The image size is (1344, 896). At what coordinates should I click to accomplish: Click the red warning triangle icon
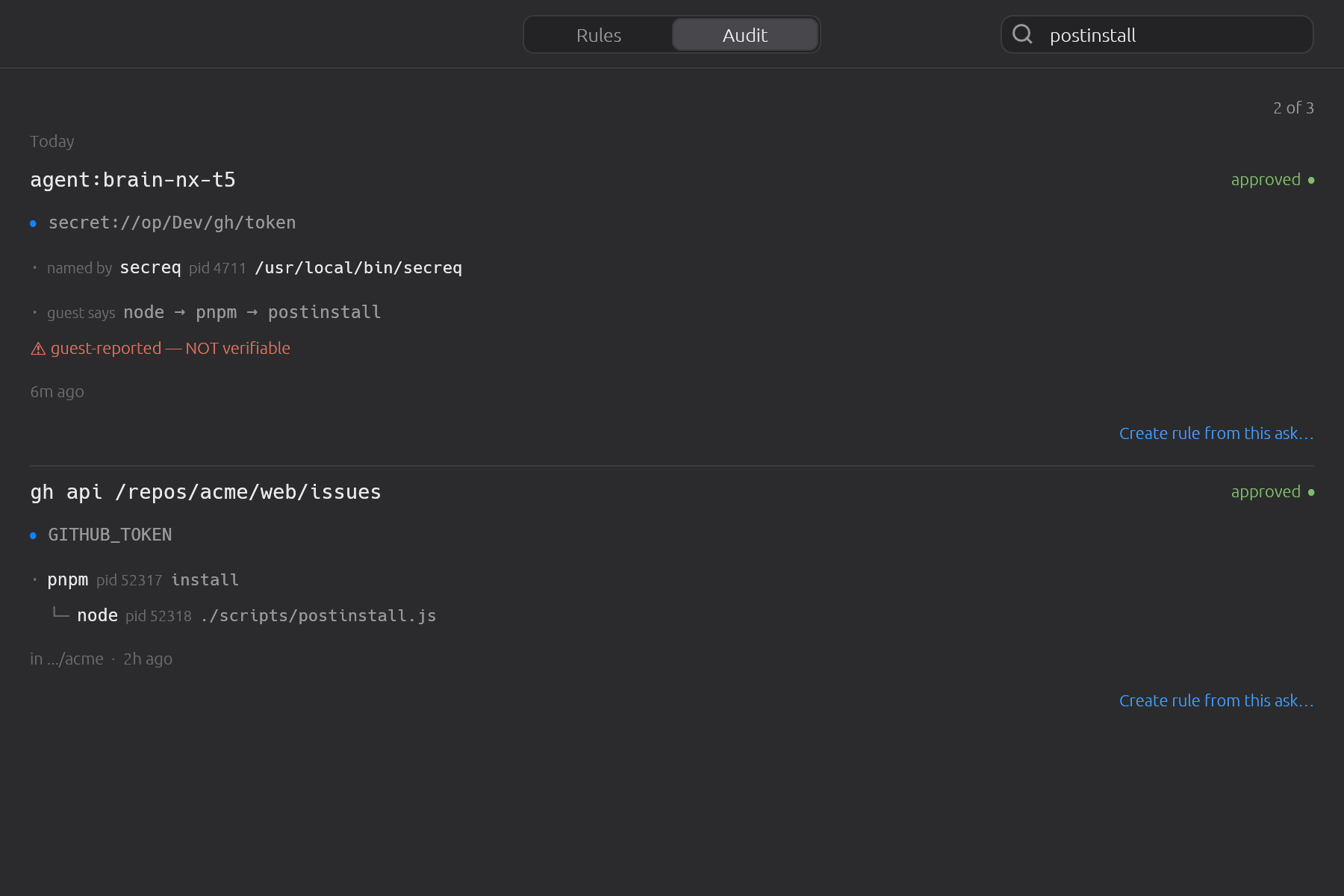(x=38, y=349)
